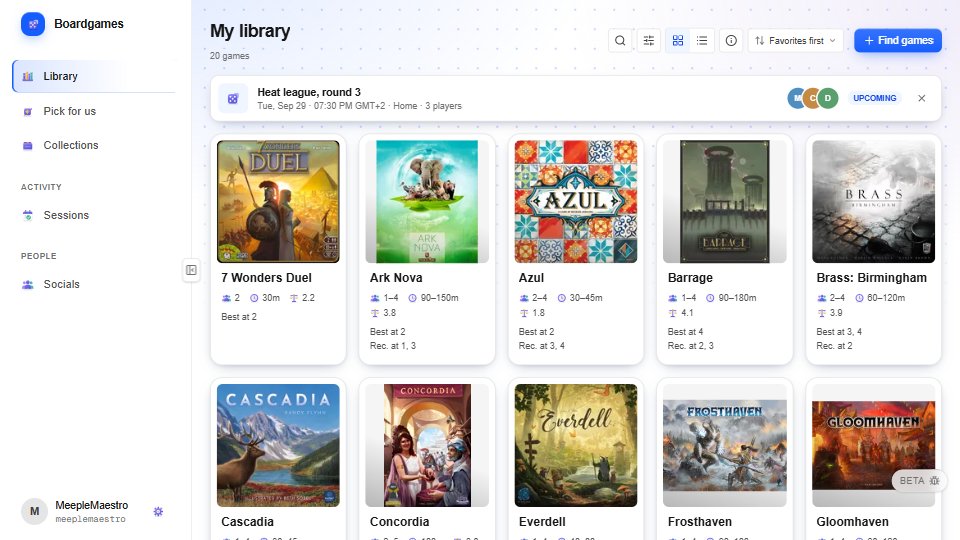Viewport: 960px width, 540px height.
Task: Switch to list view
Action: pyautogui.click(x=702, y=40)
